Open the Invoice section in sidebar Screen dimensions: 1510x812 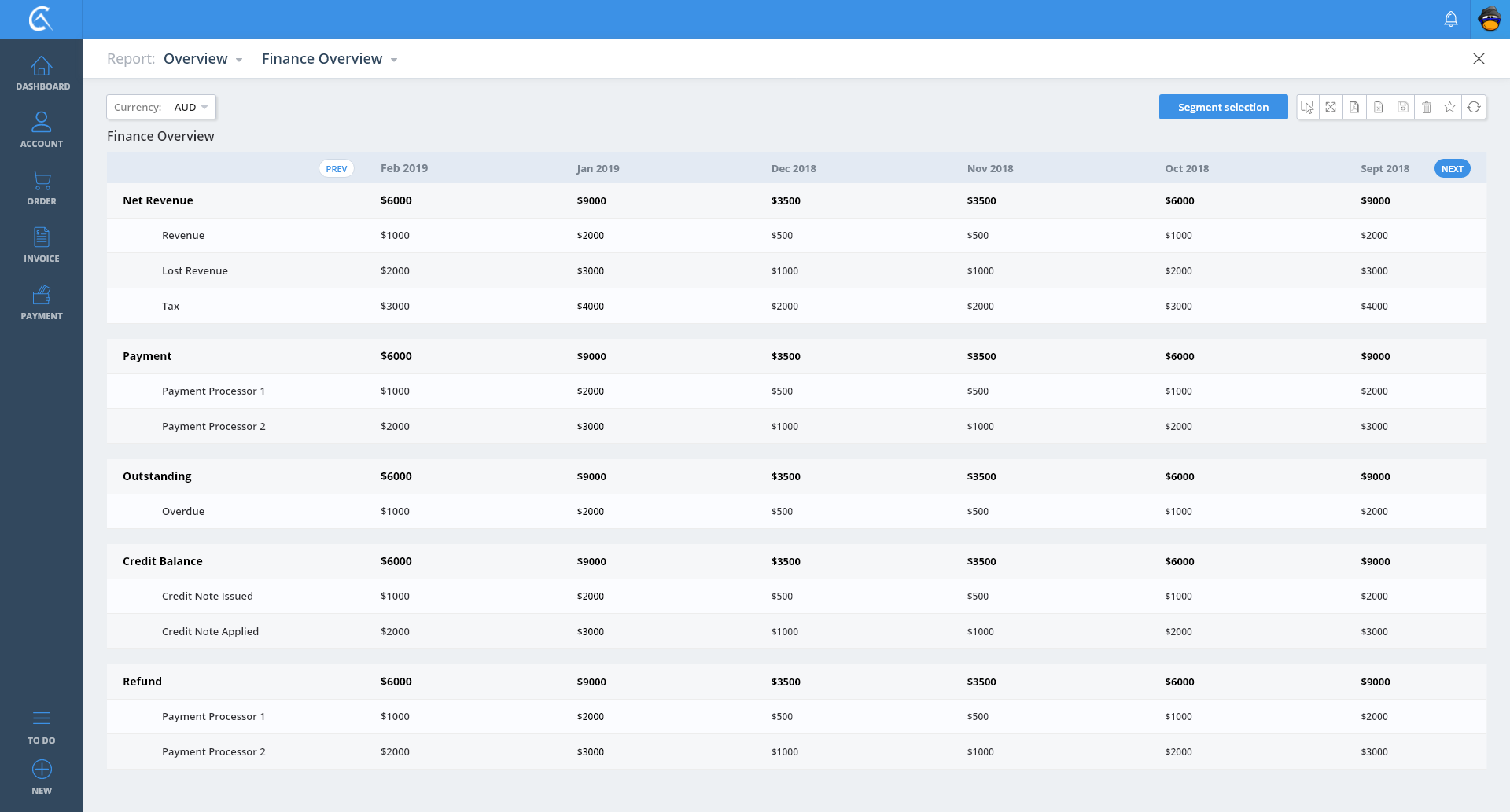(42, 244)
